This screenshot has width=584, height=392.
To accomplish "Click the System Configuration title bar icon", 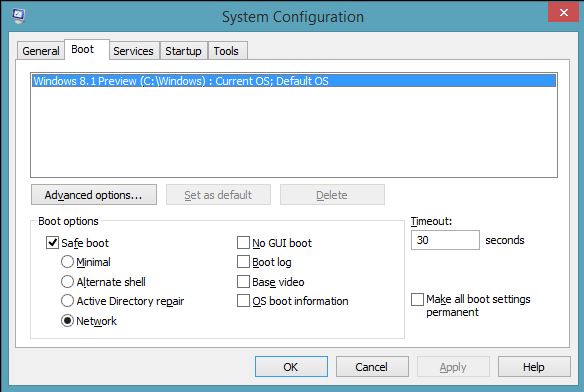I will (x=18, y=16).
